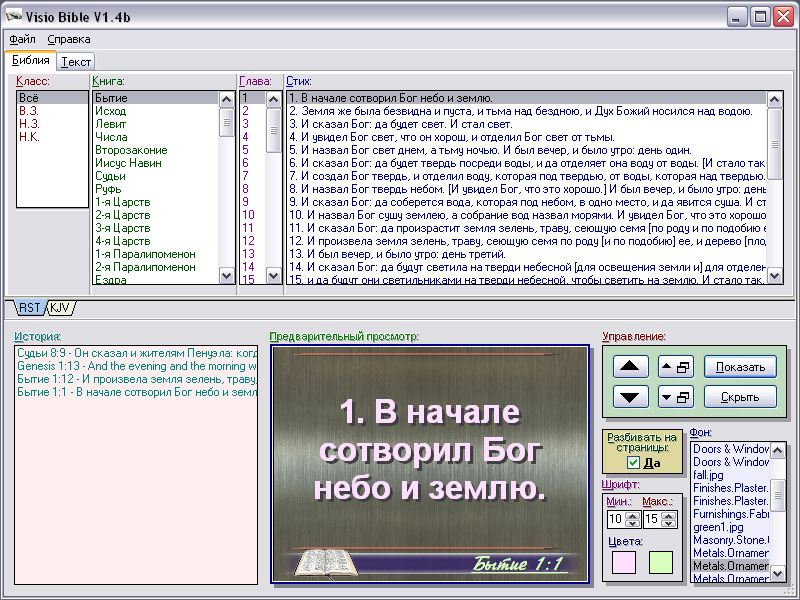Pick the green color swatch under Цвета
The image size is (800, 600).
660,562
